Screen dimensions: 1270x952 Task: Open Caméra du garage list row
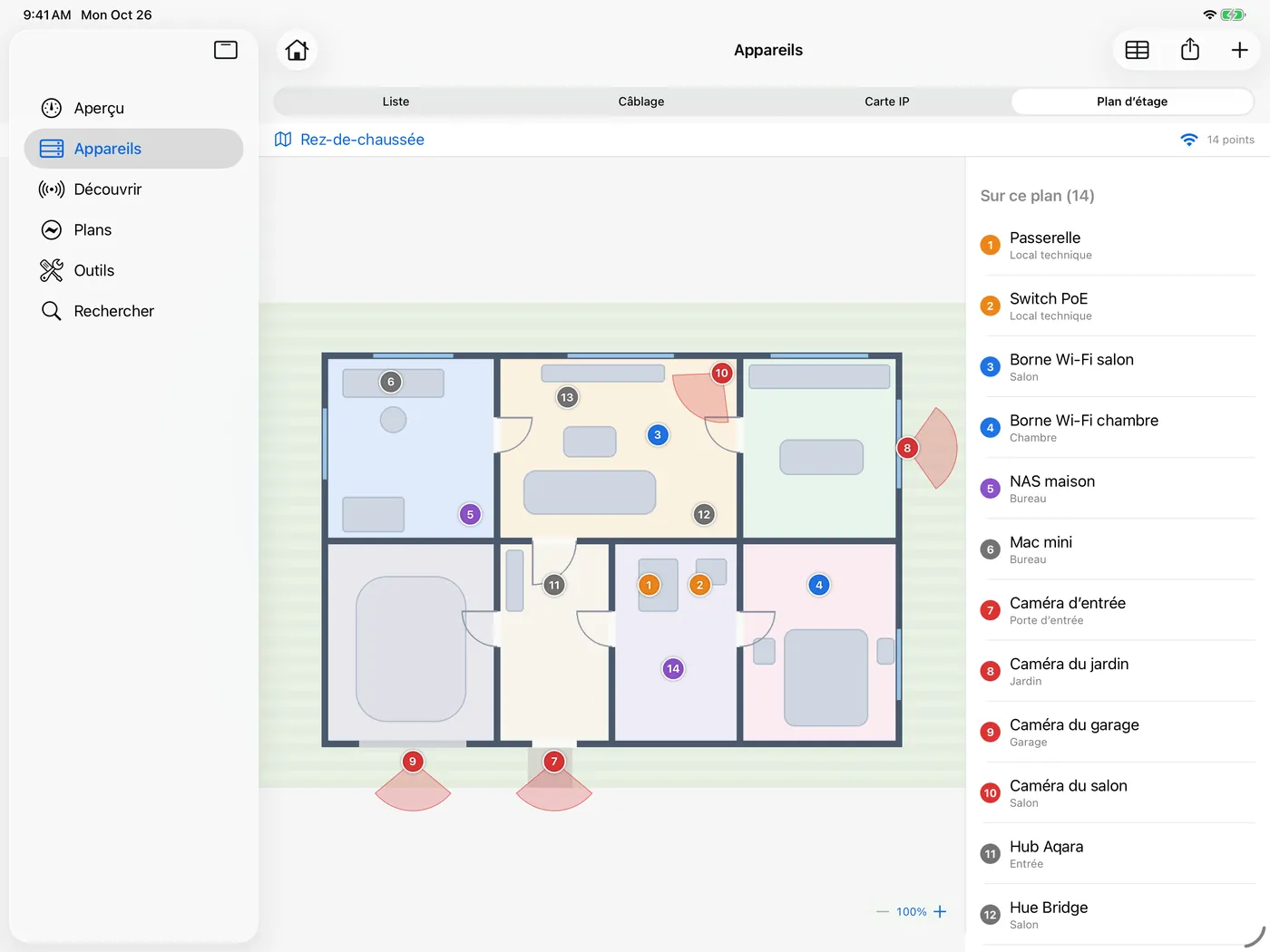pos(1118,732)
